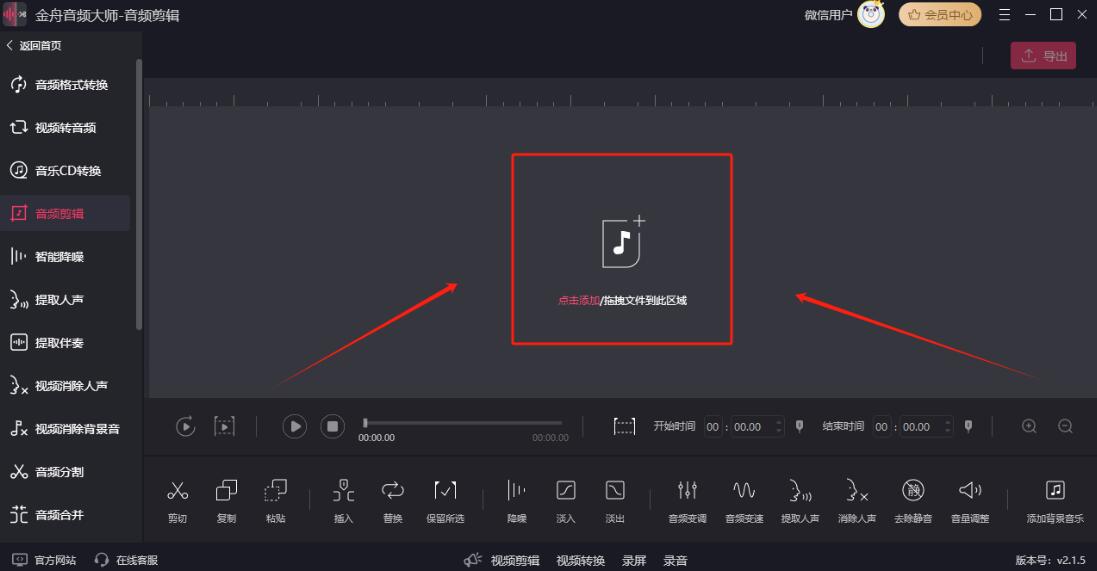This screenshot has width=1097, height=571.
Task: Click the 开始时间 seconds field
Action: (751, 427)
